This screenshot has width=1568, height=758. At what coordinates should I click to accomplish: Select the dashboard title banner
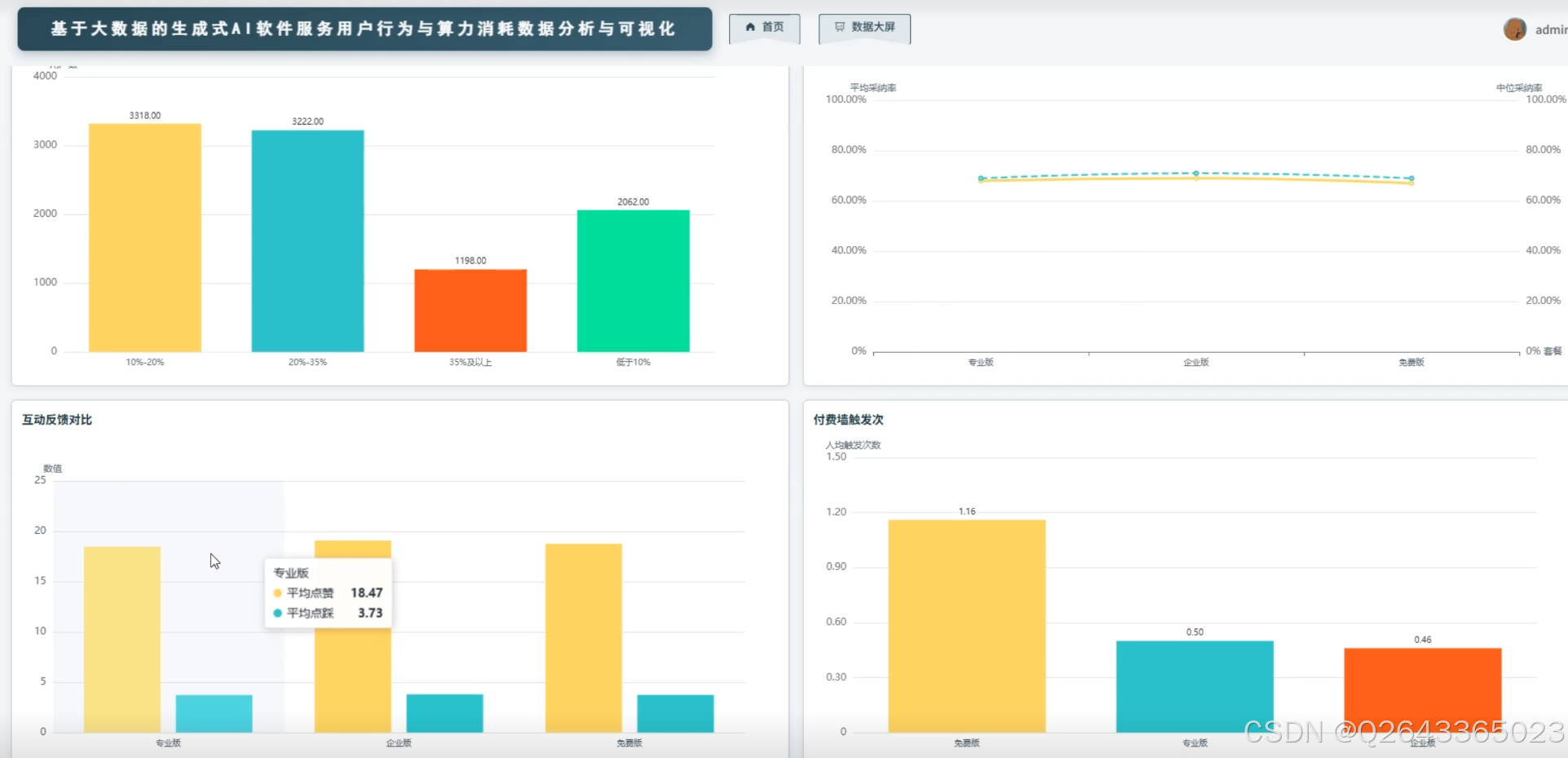(364, 29)
